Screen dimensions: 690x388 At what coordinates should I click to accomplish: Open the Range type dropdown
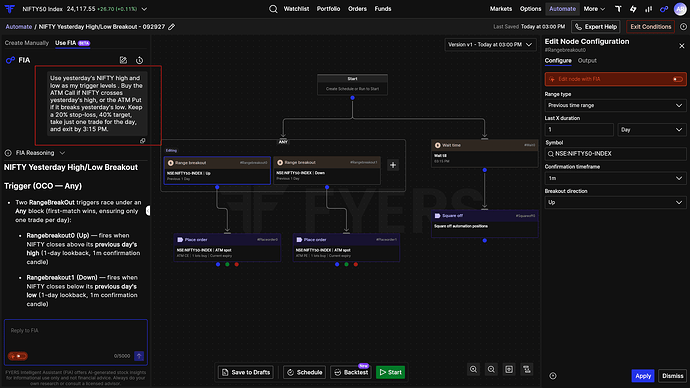615,105
